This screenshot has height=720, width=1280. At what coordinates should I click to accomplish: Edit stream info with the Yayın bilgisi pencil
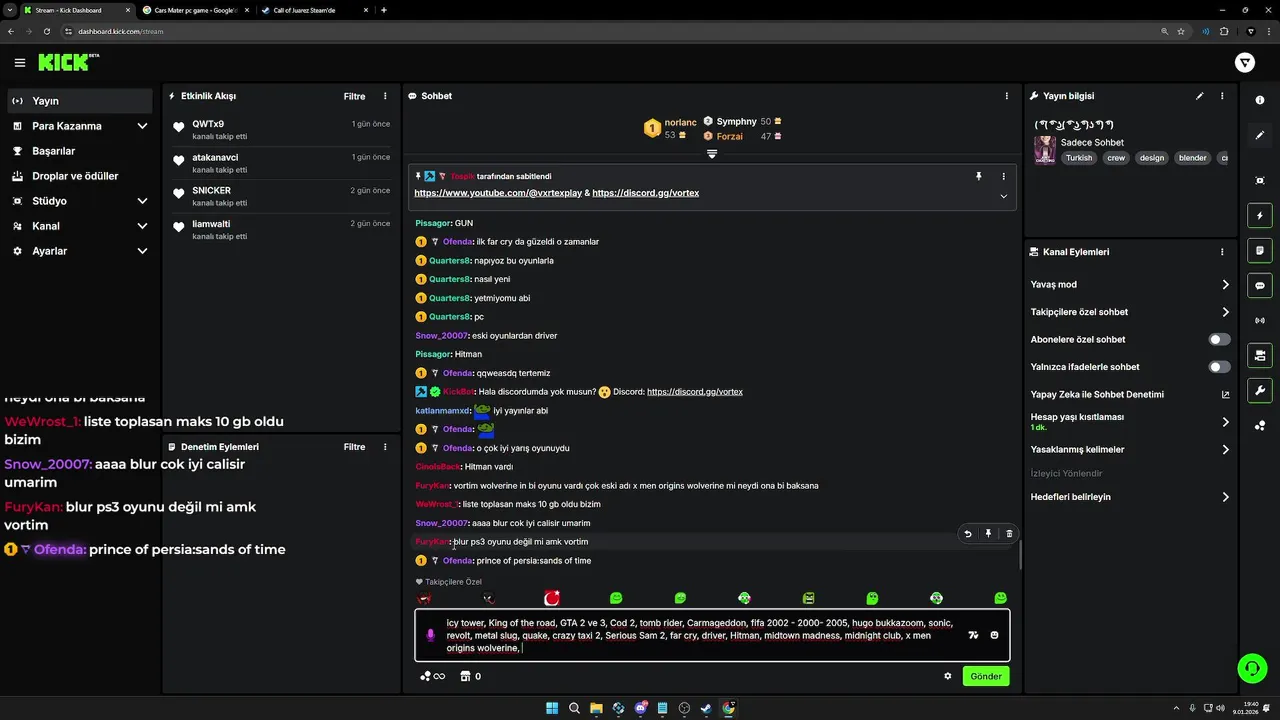coord(1200,96)
